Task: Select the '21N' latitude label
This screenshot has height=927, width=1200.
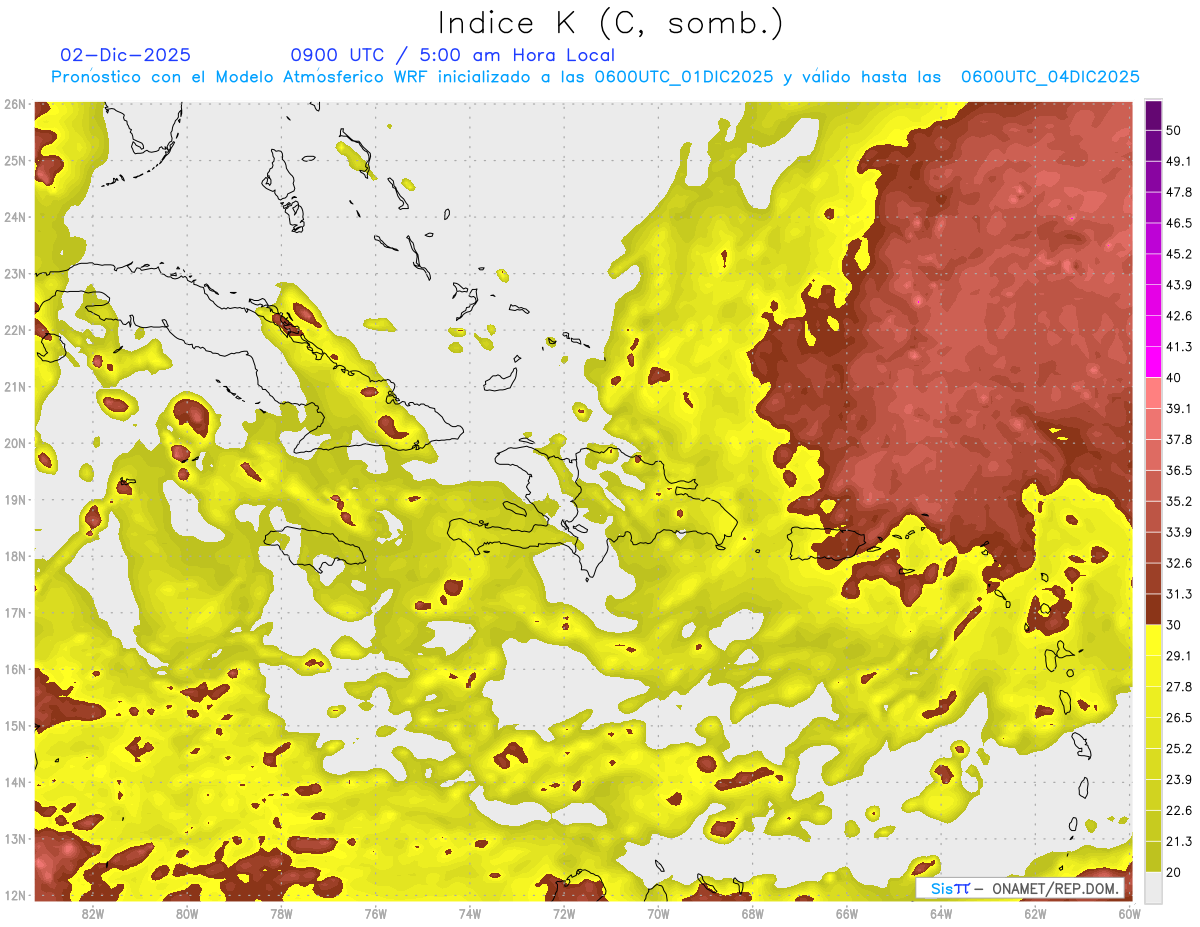Action: tap(15, 386)
